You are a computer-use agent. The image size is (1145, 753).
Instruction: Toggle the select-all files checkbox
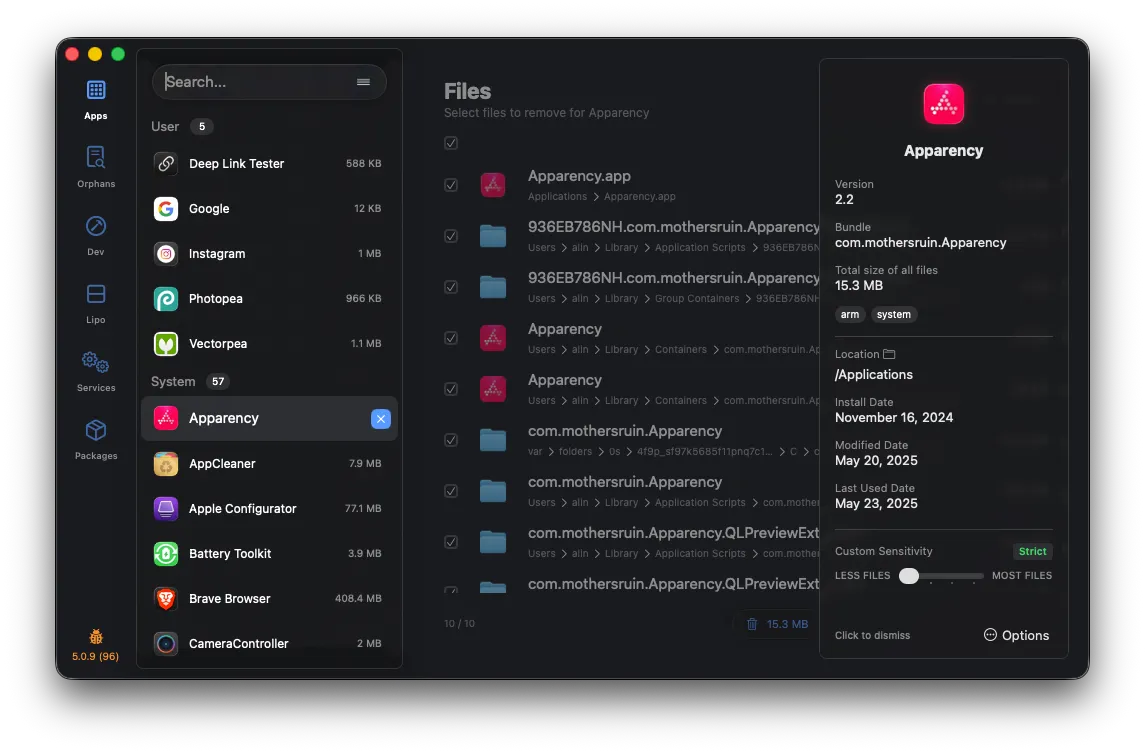451,143
